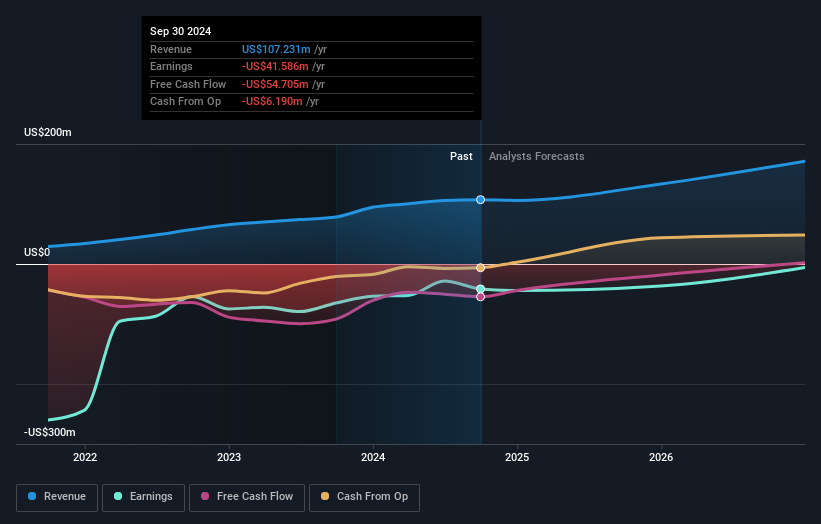Image resolution: width=821 pixels, height=524 pixels.
Task: Click the Cash From Op label in tooltip
Action: [x=185, y=102]
